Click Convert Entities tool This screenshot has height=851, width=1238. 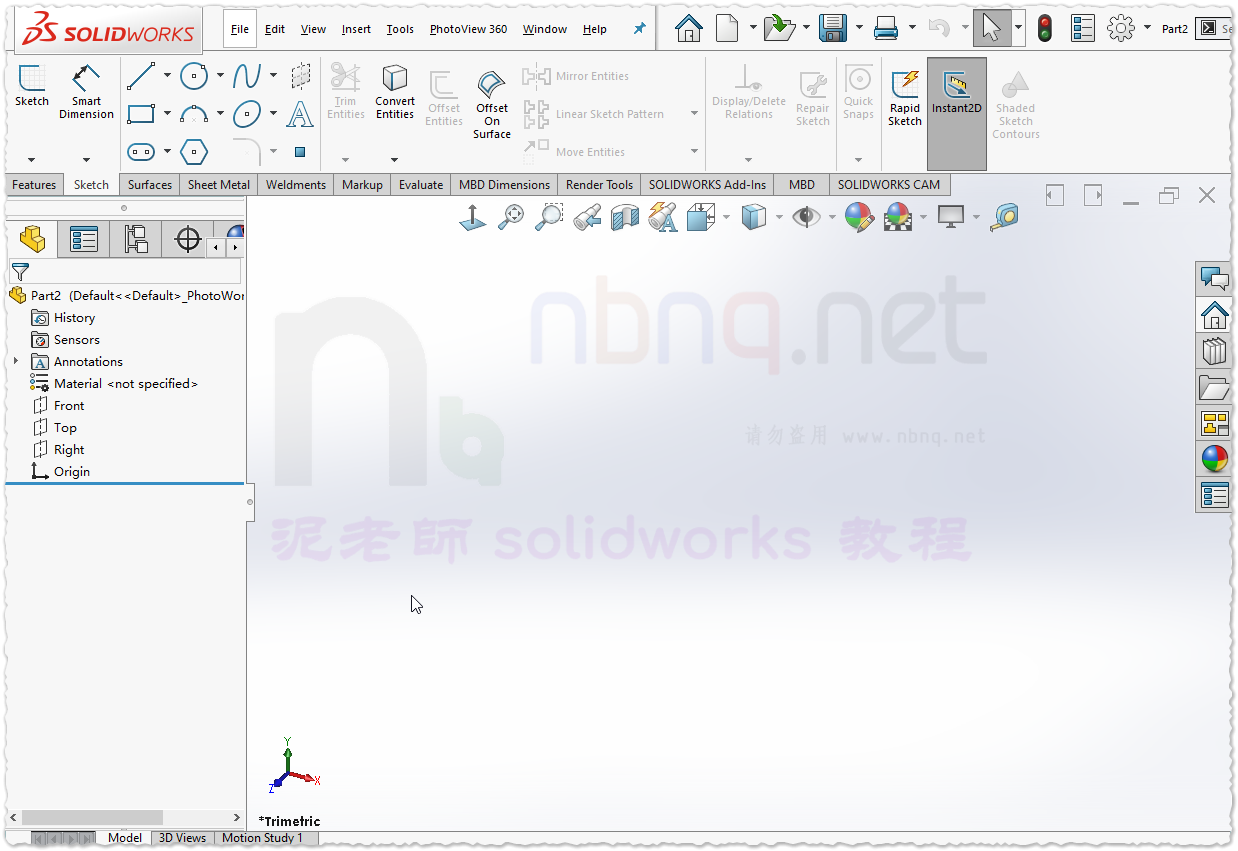pyautogui.click(x=395, y=92)
